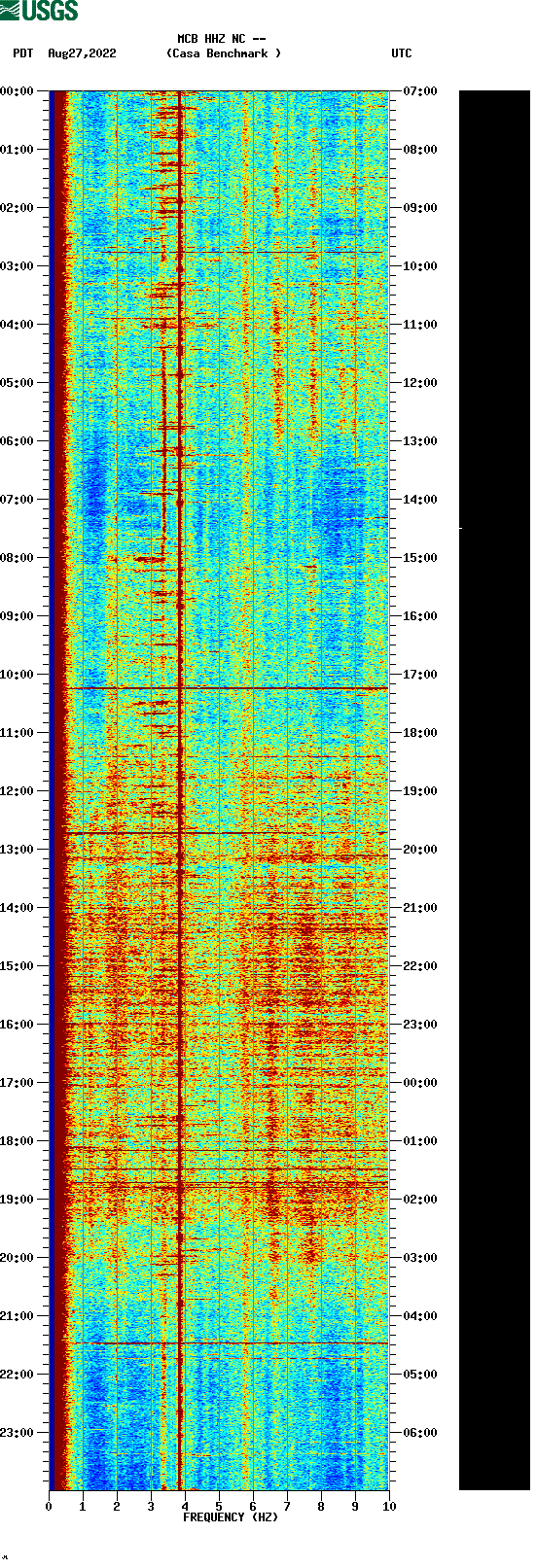Click the UTC timezone label
The width and height of the screenshot is (537, 1568).
pyautogui.click(x=402, y=54)
